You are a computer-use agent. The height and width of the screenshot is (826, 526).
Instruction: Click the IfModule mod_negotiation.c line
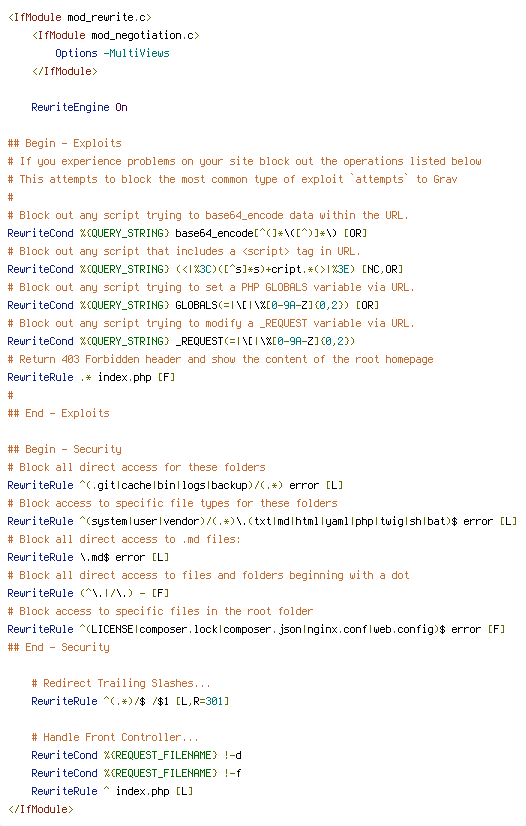coord(115,35)
